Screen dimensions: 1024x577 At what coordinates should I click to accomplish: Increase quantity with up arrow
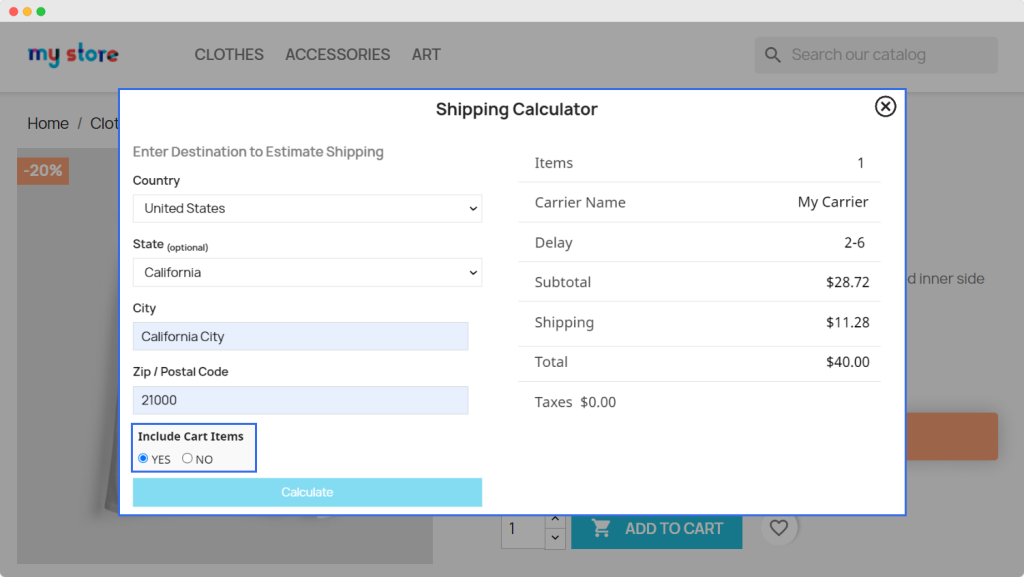click(x=555, y=520)
